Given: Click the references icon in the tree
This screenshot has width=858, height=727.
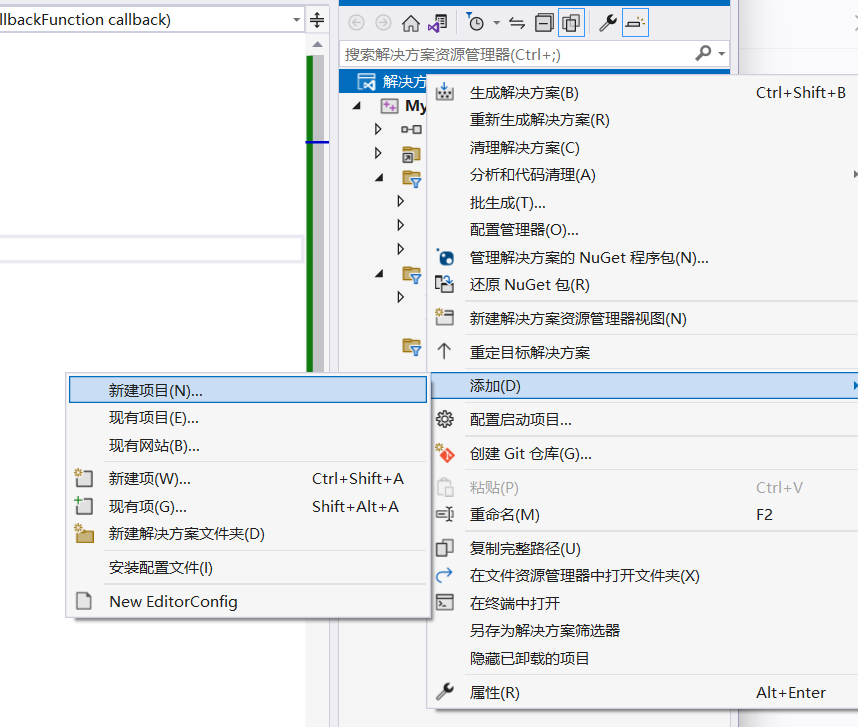Looking at the screenshot, I should [x=411, y=130].
